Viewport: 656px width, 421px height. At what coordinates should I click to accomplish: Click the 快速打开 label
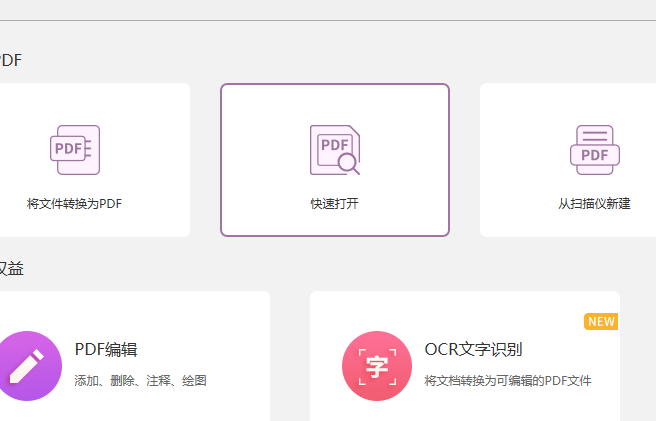click(335, 204)
